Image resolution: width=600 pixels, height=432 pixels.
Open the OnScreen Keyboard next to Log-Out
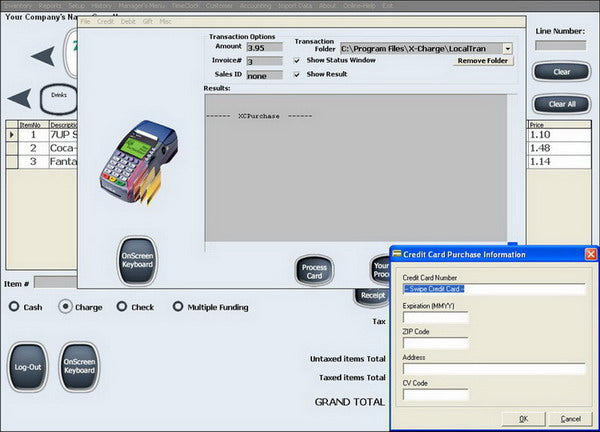click(79, 367)
